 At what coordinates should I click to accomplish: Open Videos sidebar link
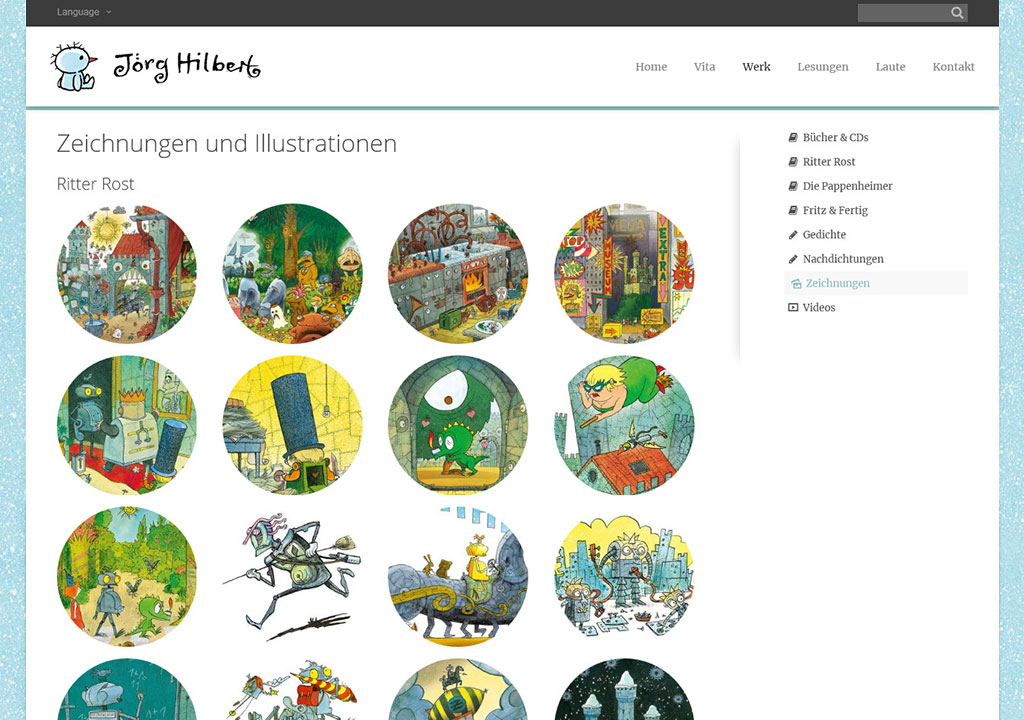pyautogui.click(x=819, y=307)
